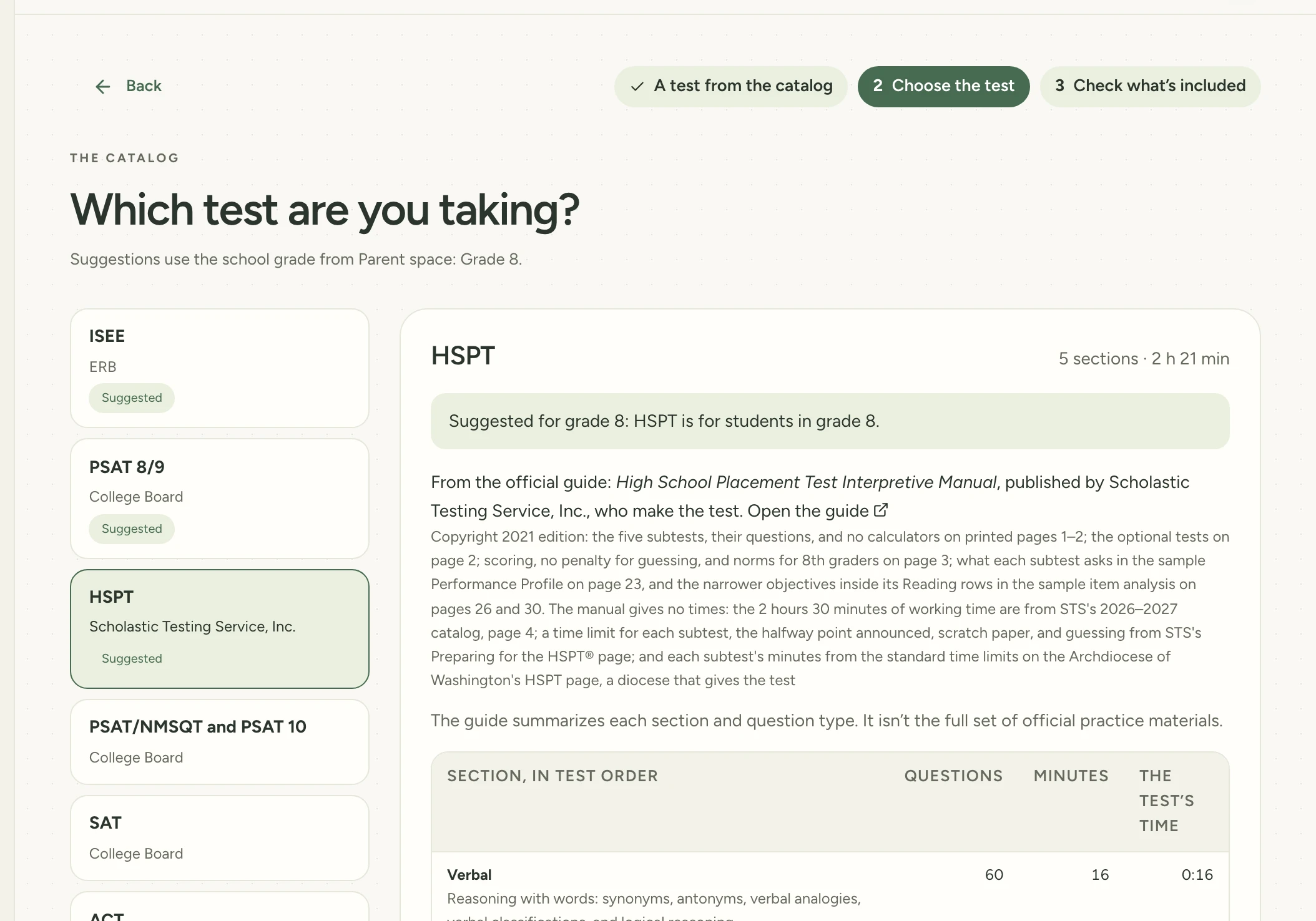1316x921 pixels.
Task: Click 'The test's time' column header
Action: coord(1166,801)
